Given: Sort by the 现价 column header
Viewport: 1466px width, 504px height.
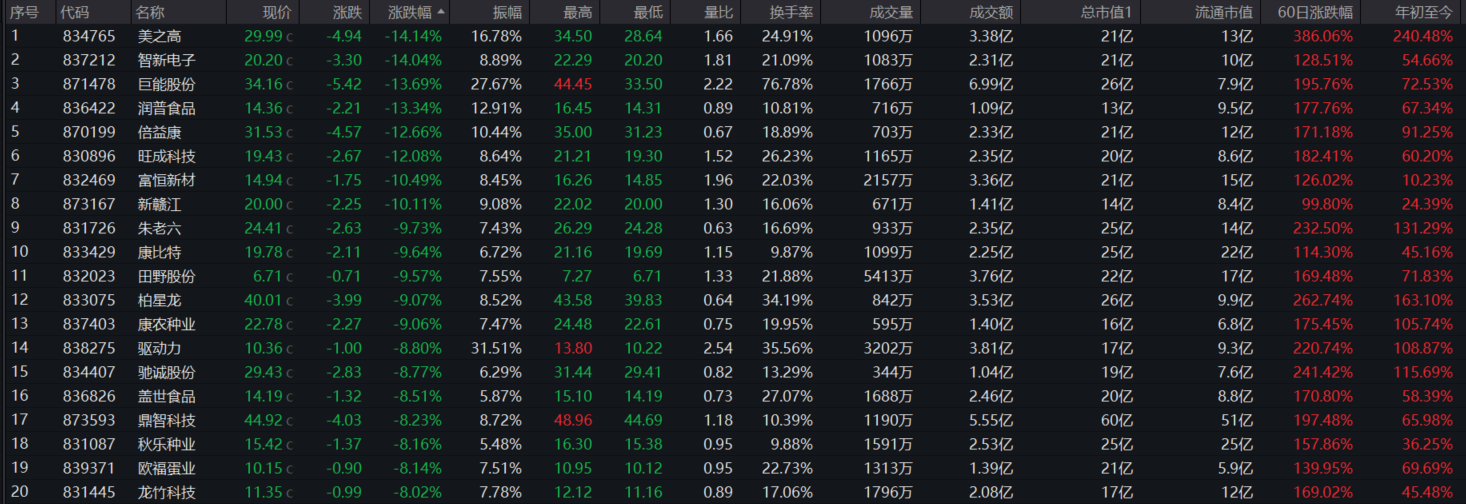Looking at the screenshot, I should point(278,12).
